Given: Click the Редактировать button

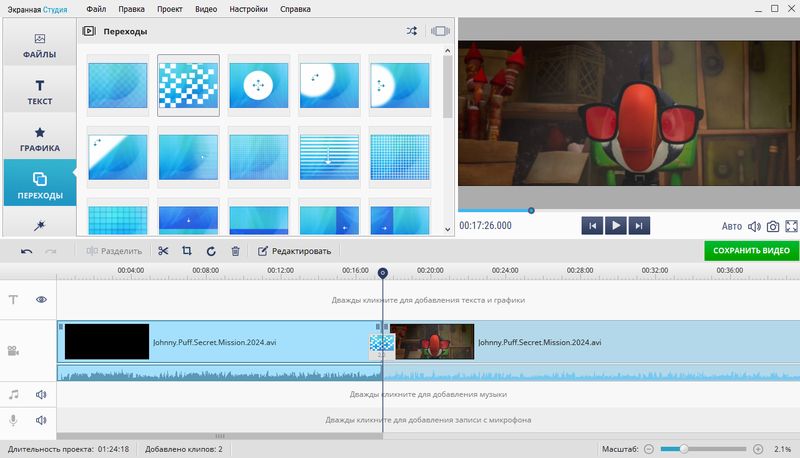Looking at the screenshot, I should [294, 251].
